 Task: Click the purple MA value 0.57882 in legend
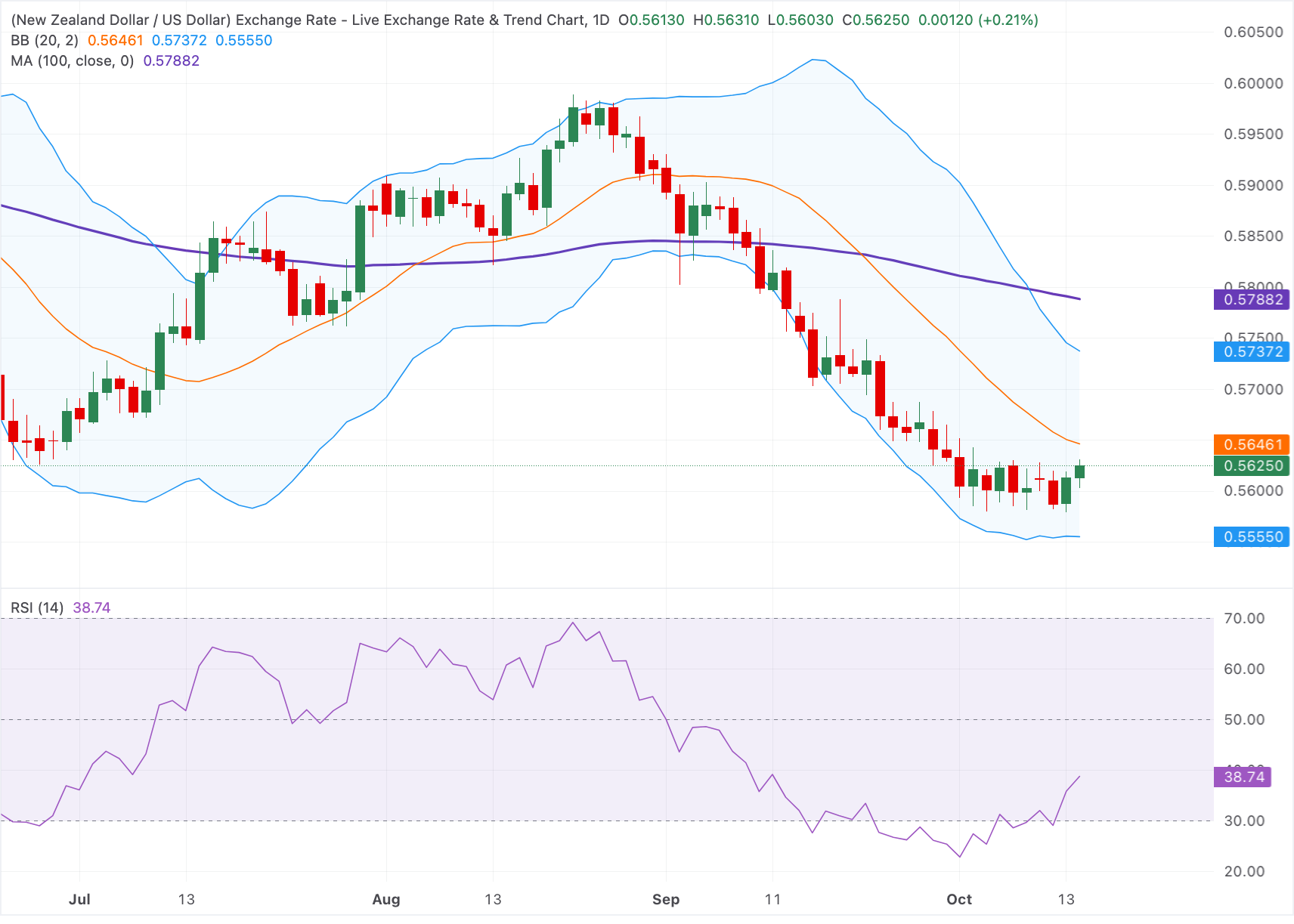172,60
